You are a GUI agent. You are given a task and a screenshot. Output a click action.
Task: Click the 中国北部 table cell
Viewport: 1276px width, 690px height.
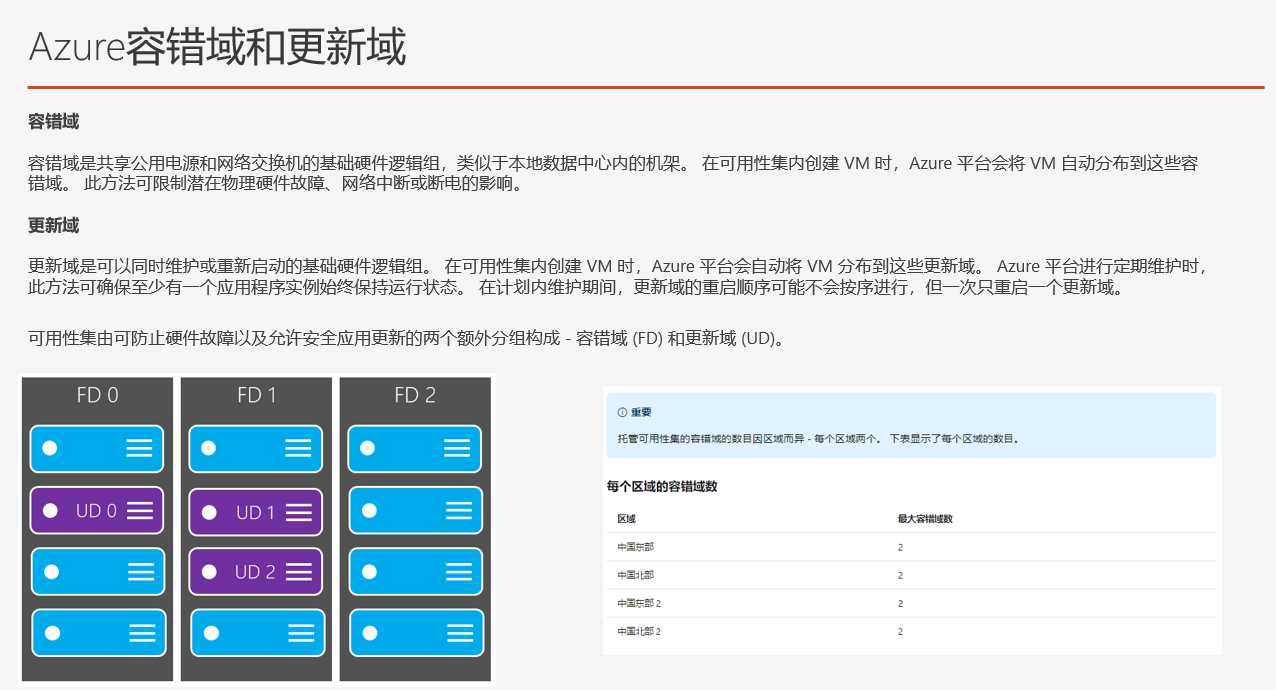click(635, 575)
